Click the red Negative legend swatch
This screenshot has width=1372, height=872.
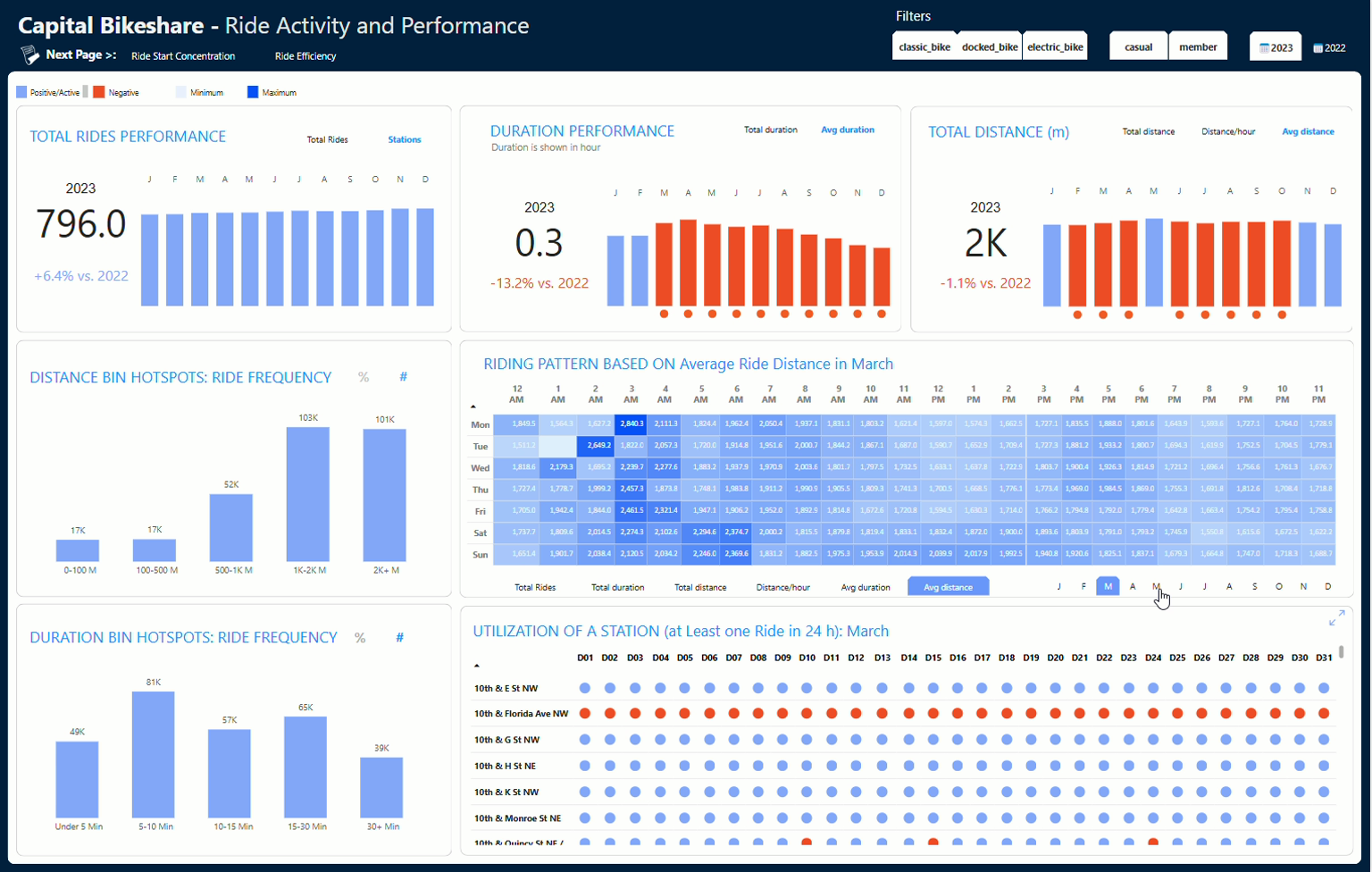[99, 92]
